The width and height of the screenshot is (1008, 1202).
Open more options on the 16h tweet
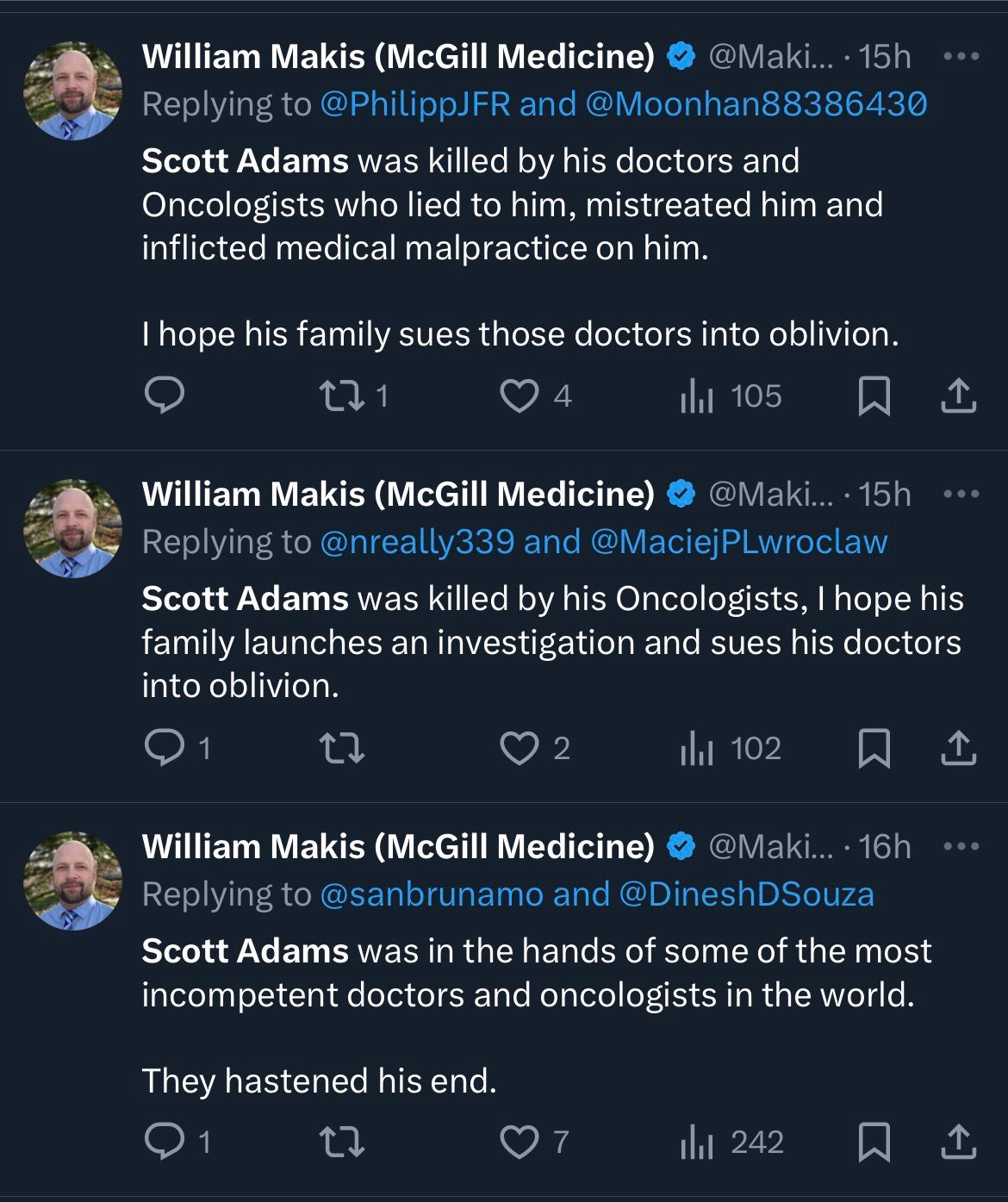click(961, 847)
